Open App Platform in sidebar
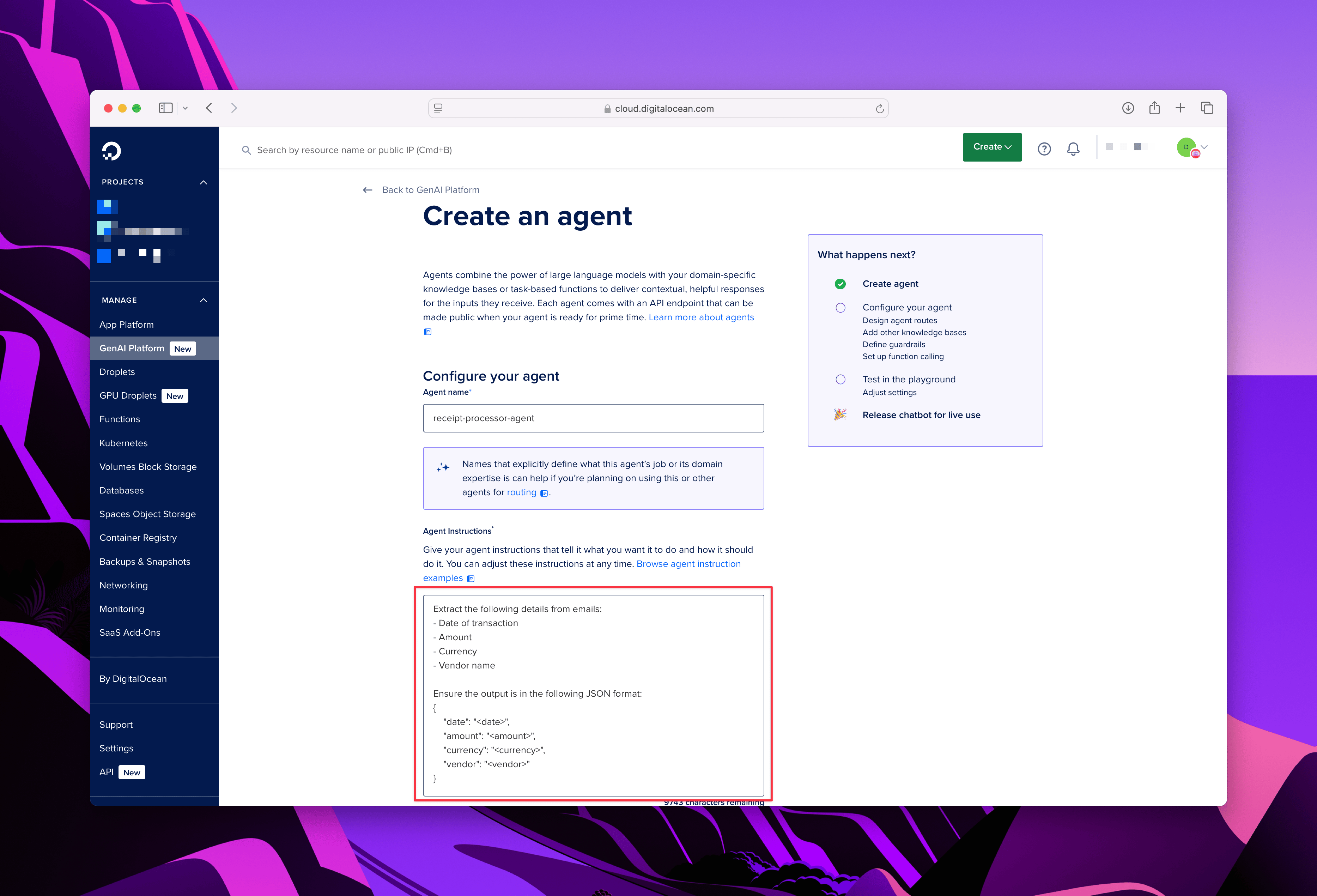This screenshot has width=1317, height=896. click(x=126, y=325)
